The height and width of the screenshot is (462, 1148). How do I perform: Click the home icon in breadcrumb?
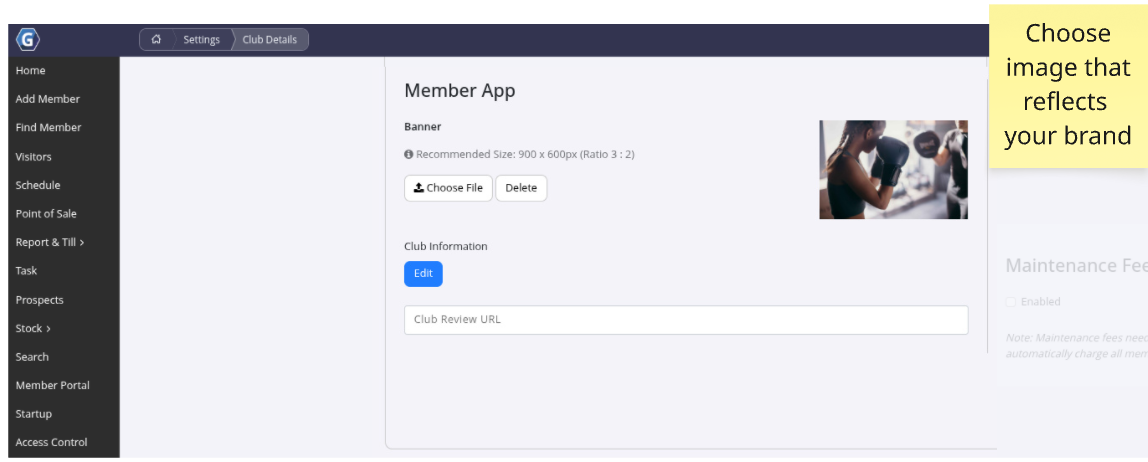[x=156, y=40]
